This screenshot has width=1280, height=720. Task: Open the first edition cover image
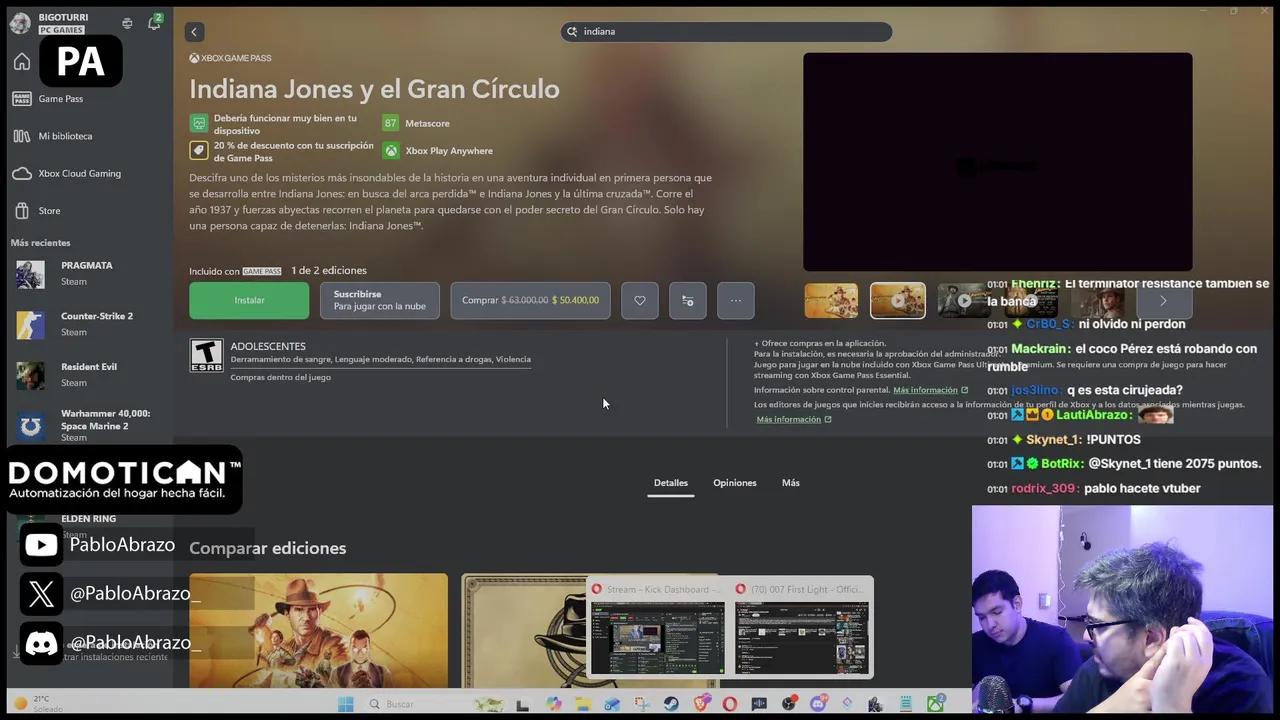pos(319,631)
